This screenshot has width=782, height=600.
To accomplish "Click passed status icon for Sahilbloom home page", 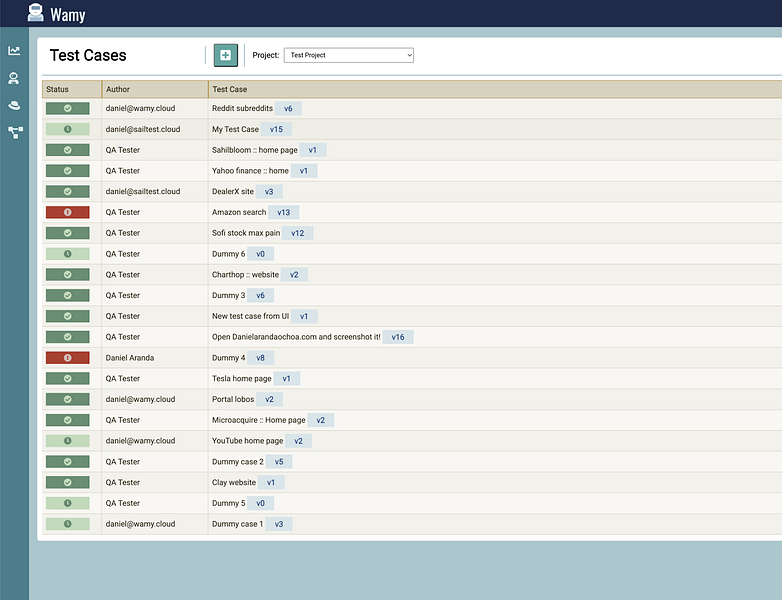I will 68,150.
